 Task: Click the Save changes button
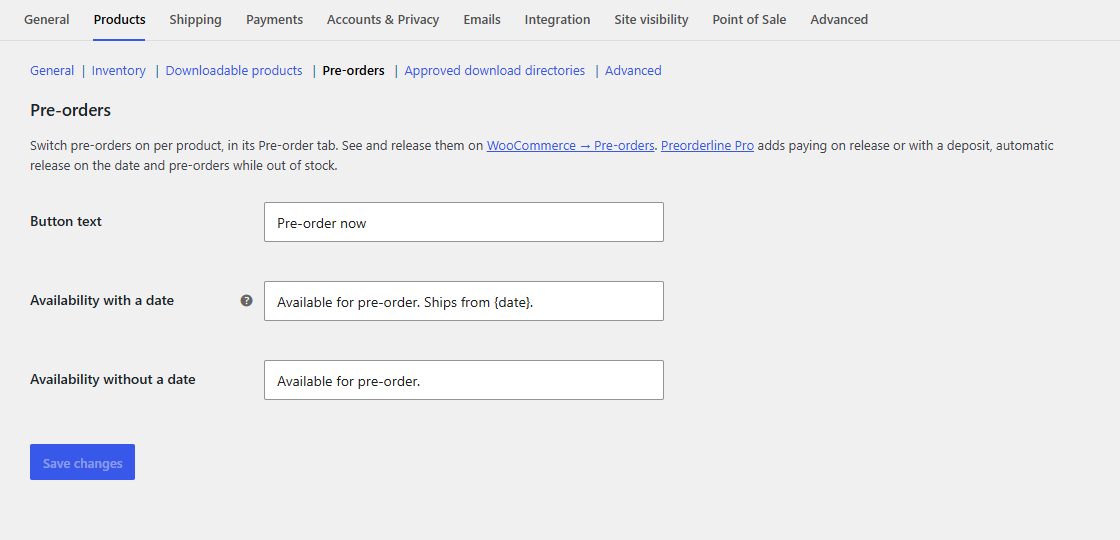(x=82, y=462)
